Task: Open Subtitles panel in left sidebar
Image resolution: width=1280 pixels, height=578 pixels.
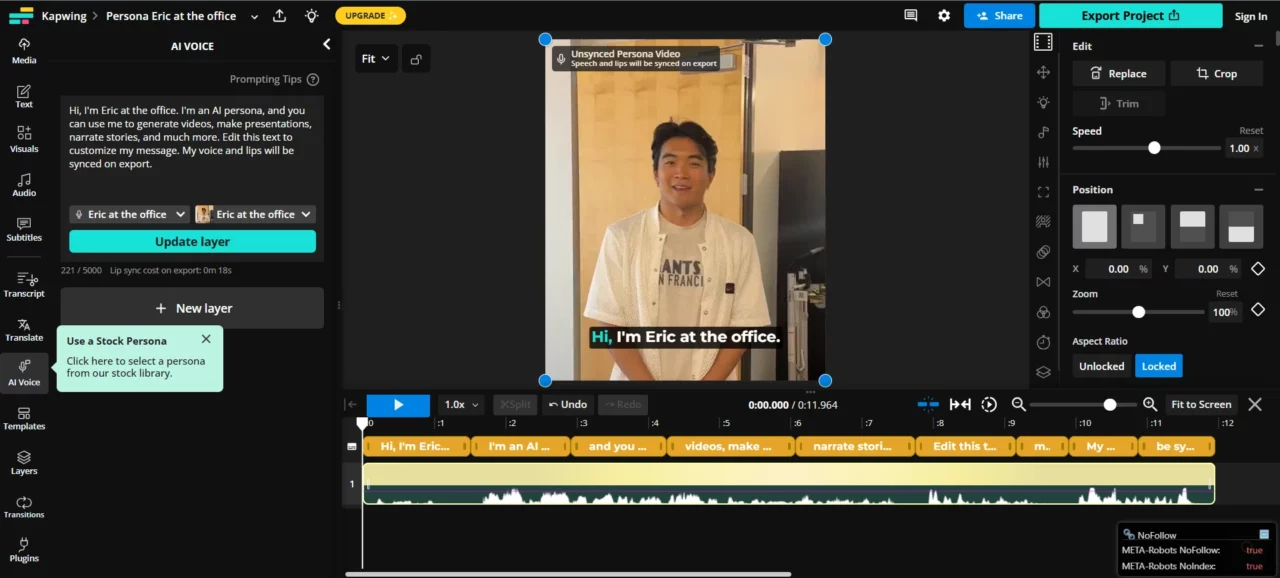Action: [x=24, y=229]
